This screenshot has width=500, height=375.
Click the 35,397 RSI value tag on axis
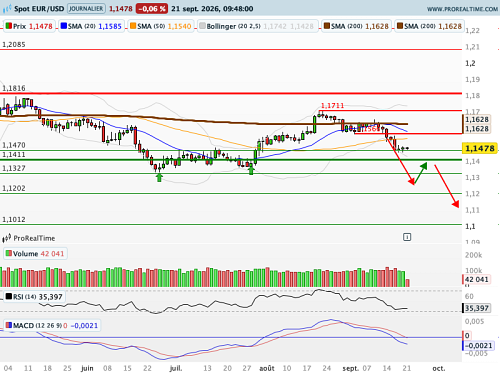point(477,308)
